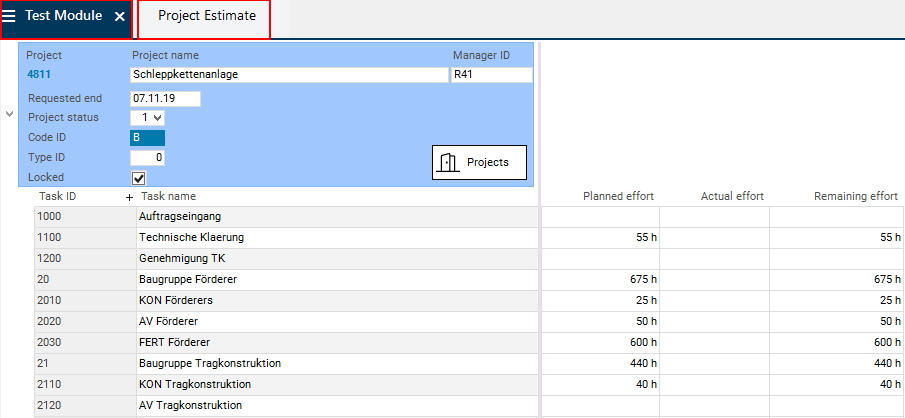
Task: Edit the Requested end date field
Action: 166,98
